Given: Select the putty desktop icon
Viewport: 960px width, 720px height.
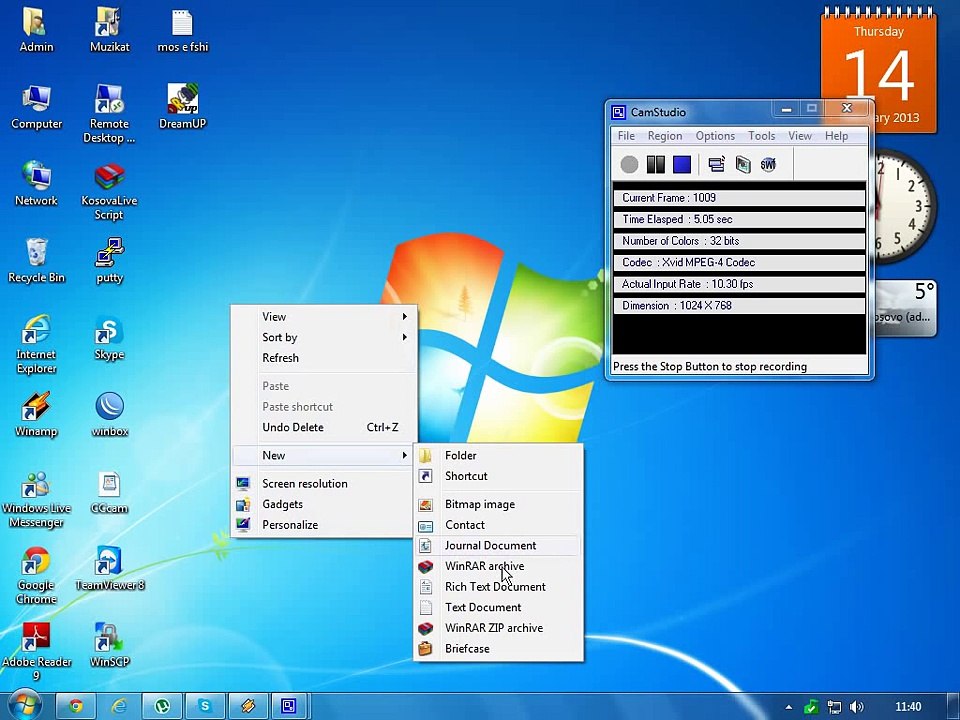Looking at the screenshot, I should (x=110, y=261).
